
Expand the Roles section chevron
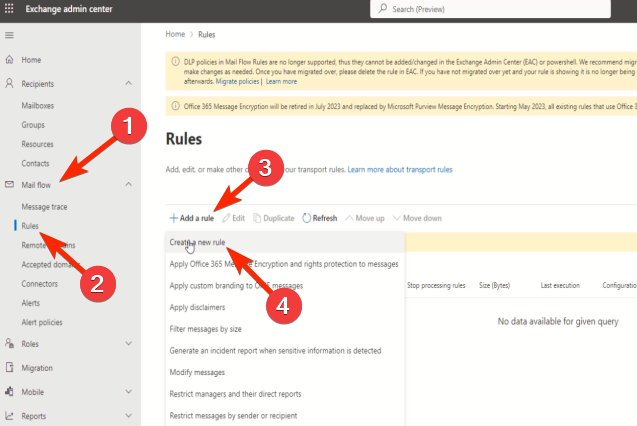coord(128,344)
